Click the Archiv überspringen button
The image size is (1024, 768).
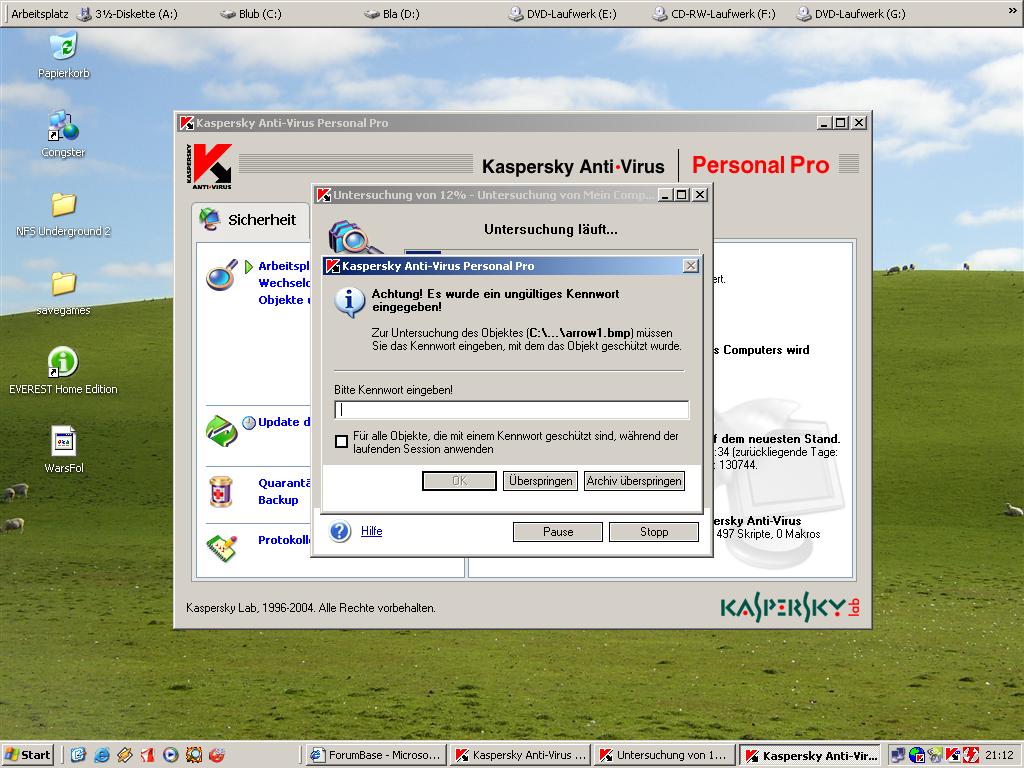[x=634, y=481]
